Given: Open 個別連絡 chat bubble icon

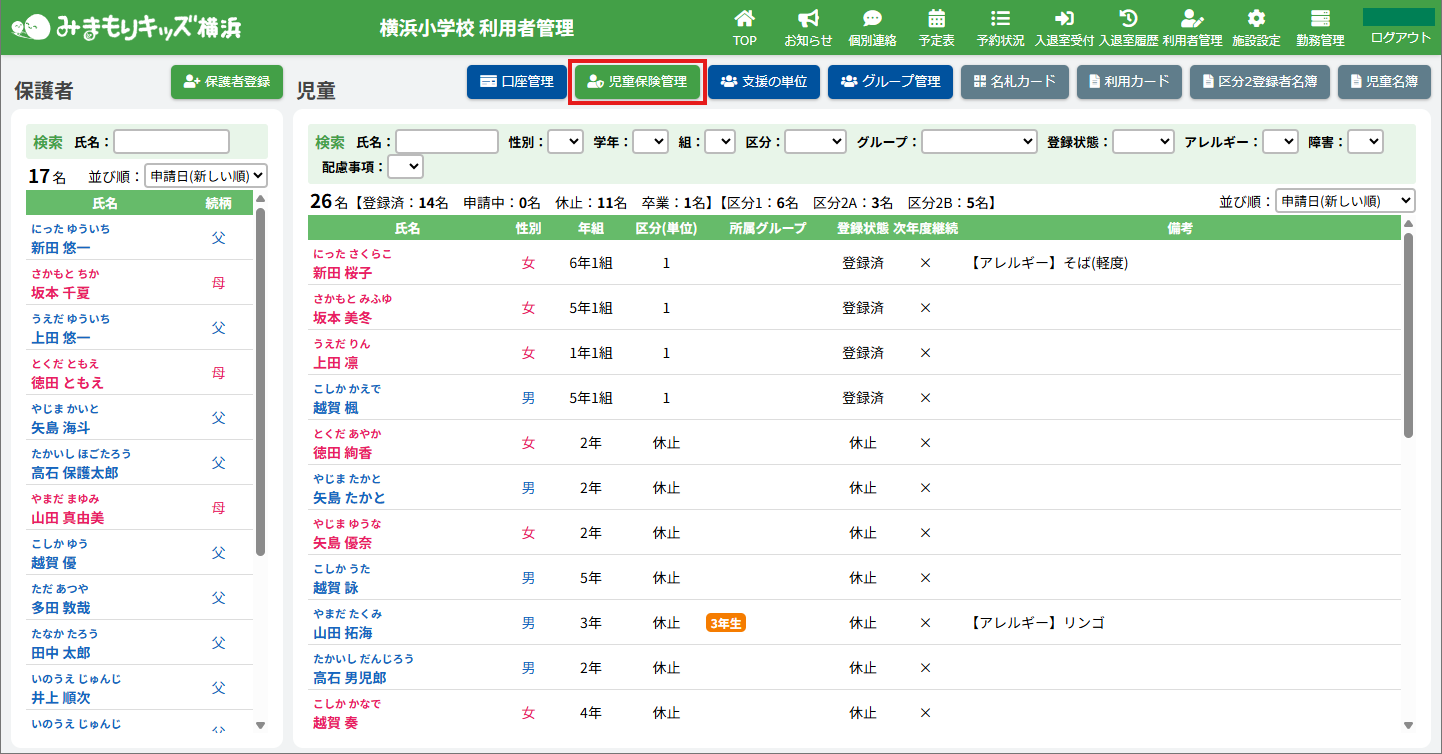Looking at the screenshot, I should [x=872, y=19].
